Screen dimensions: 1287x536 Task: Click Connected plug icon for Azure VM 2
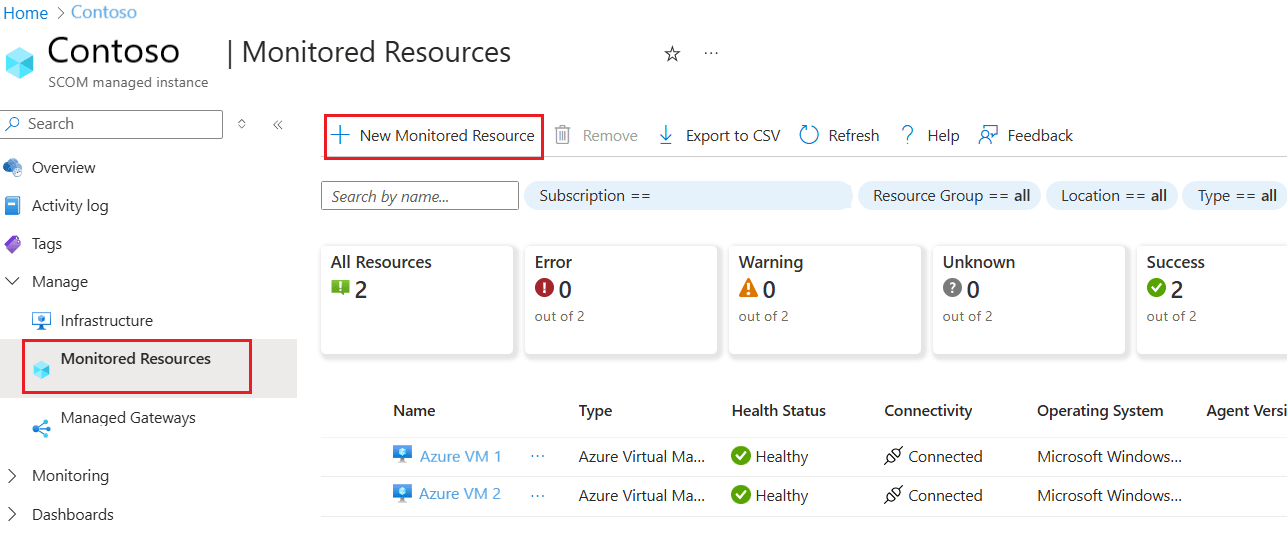894,495
